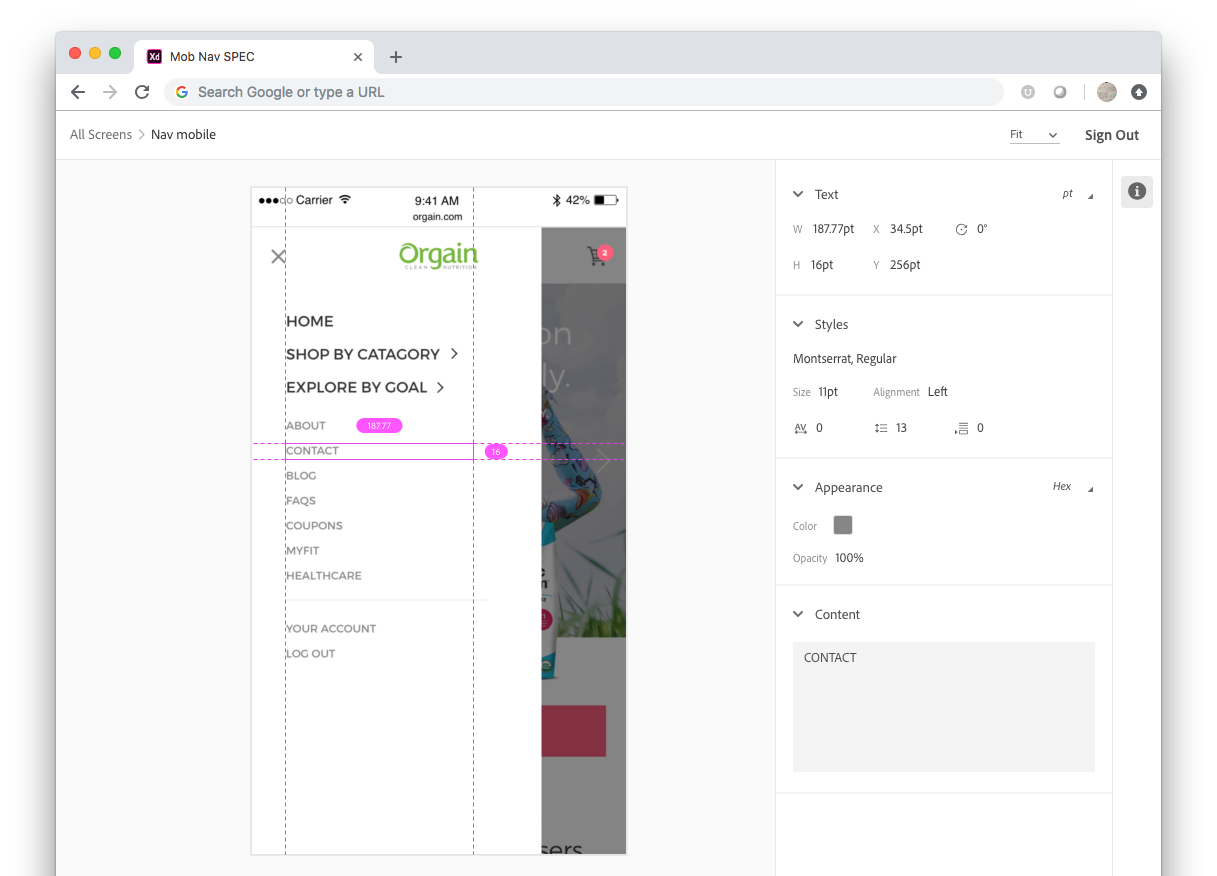1217x876 pixels.
Task: Change the pt units dropdown
Action: 1076,195
